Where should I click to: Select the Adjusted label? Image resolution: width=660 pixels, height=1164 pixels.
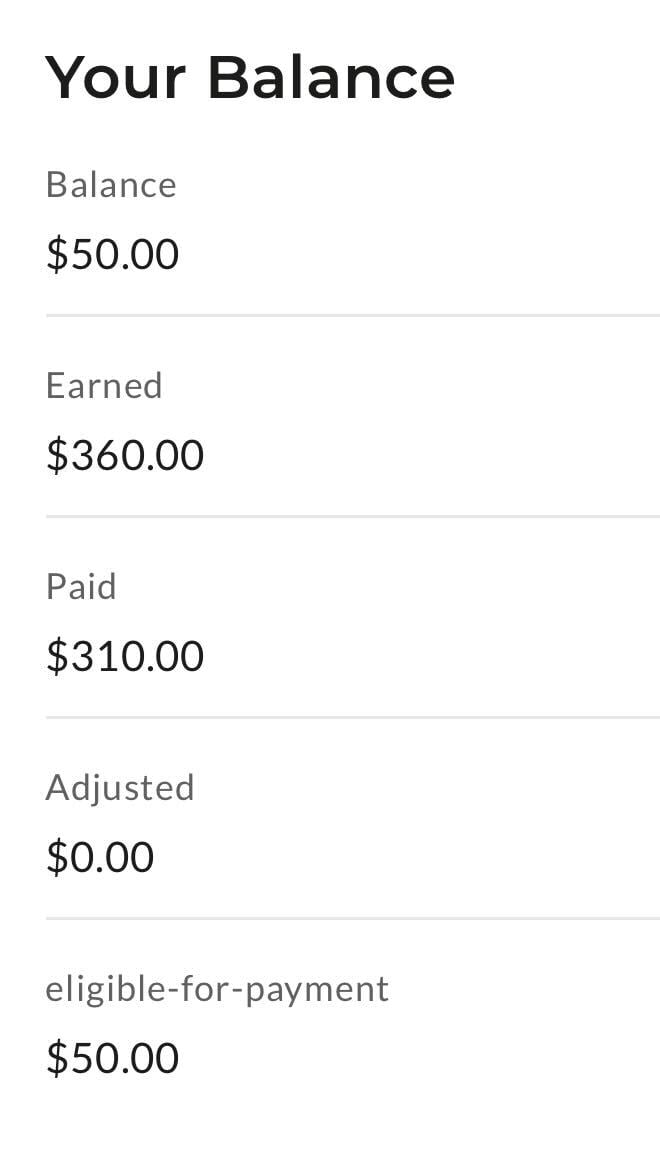point(120,788)
